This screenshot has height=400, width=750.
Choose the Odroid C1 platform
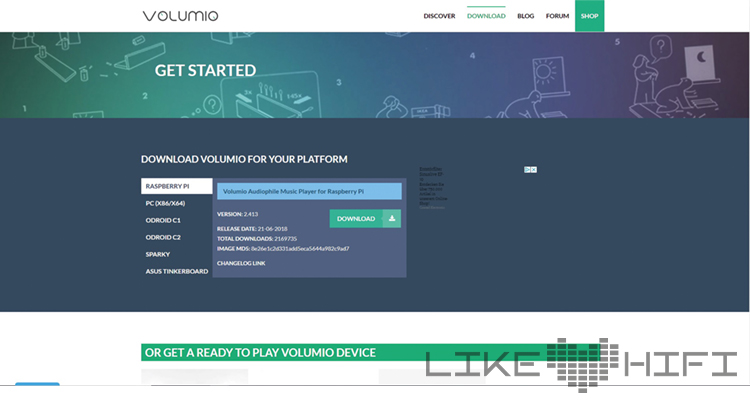[x=163, y=221]
